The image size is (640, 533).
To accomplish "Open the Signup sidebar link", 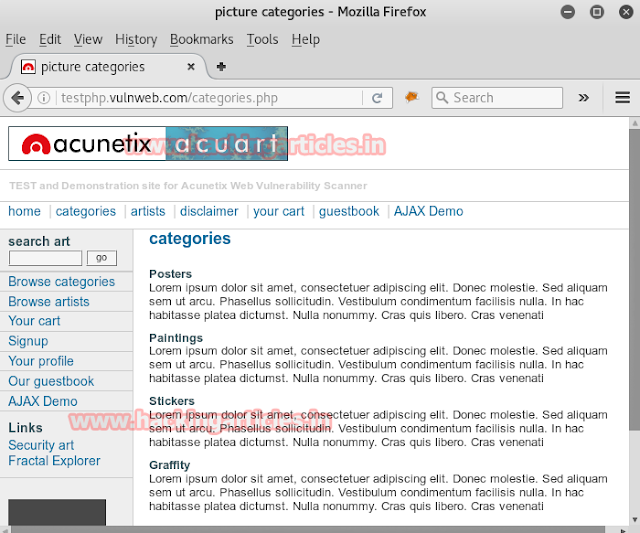I will pyautogui.click(x=28, y=341).
